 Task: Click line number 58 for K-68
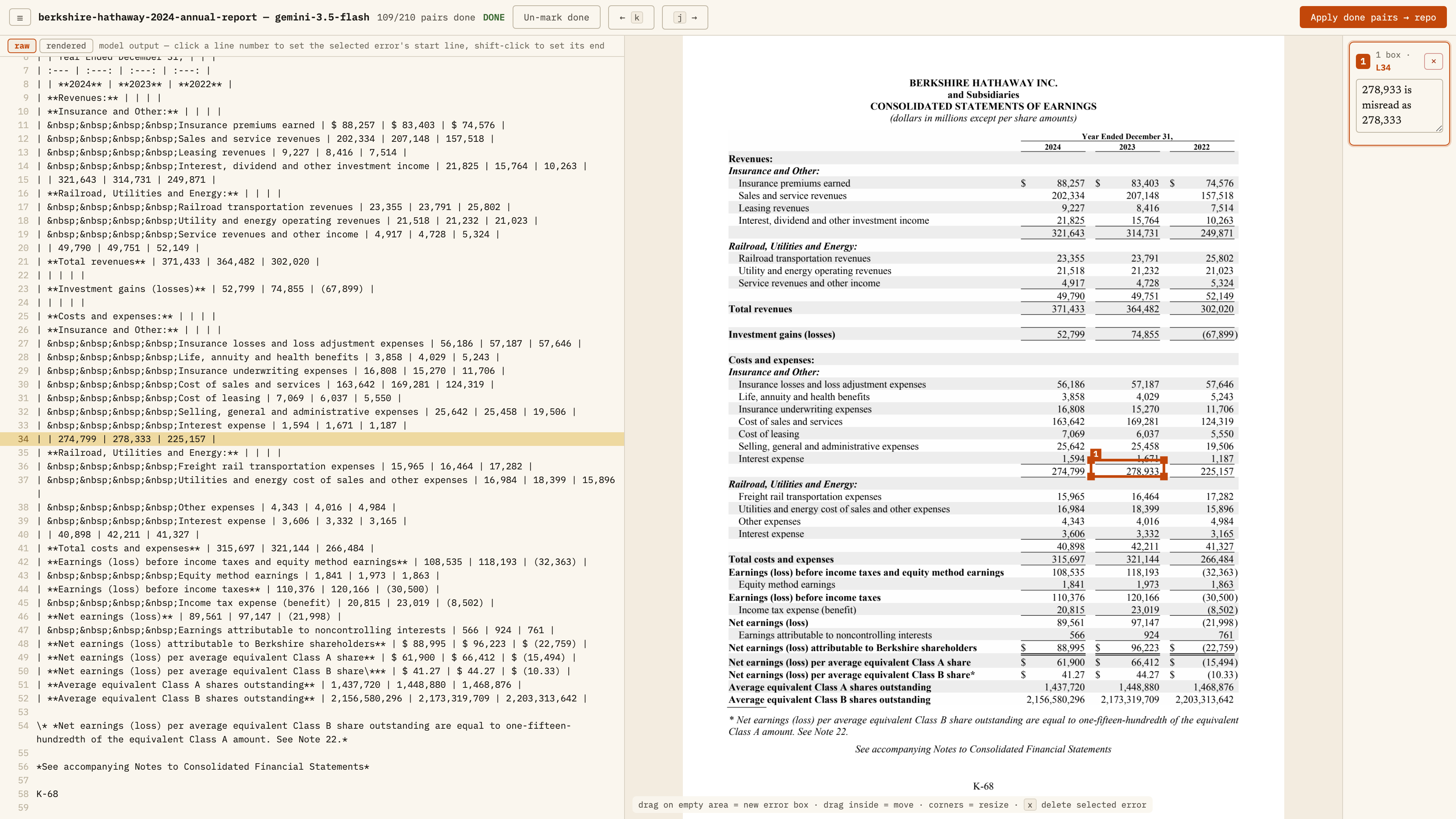coord(23,794)
